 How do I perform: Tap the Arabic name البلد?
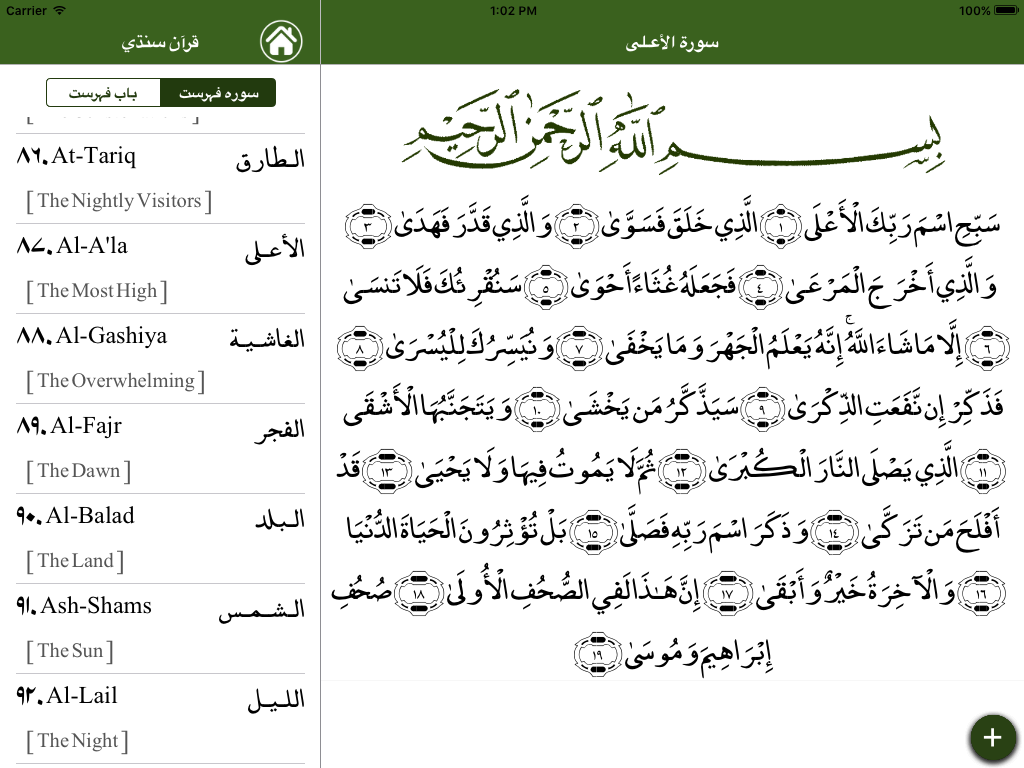pyautogui.click(x=280, y=519)
